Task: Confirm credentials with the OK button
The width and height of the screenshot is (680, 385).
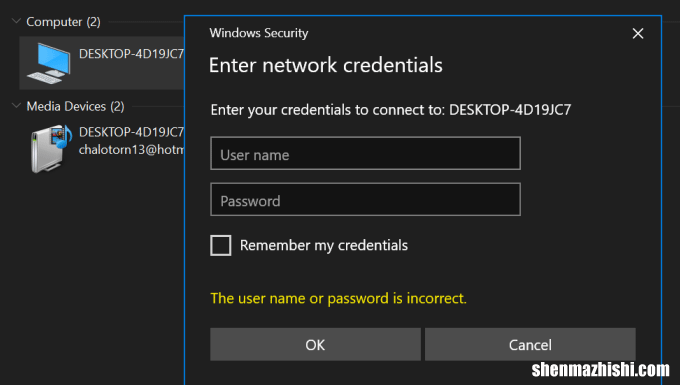Action: point(315,344)
